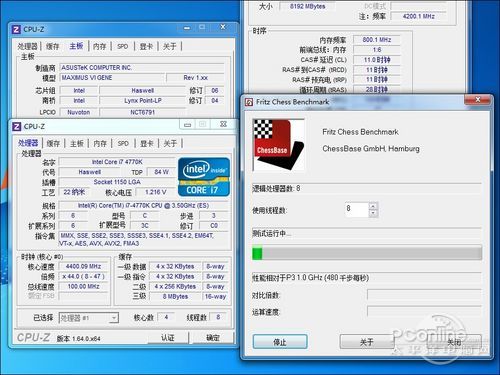
Task: Select 处理器 tab in back mainboard CPU-Z window
Action: point(28,46)
